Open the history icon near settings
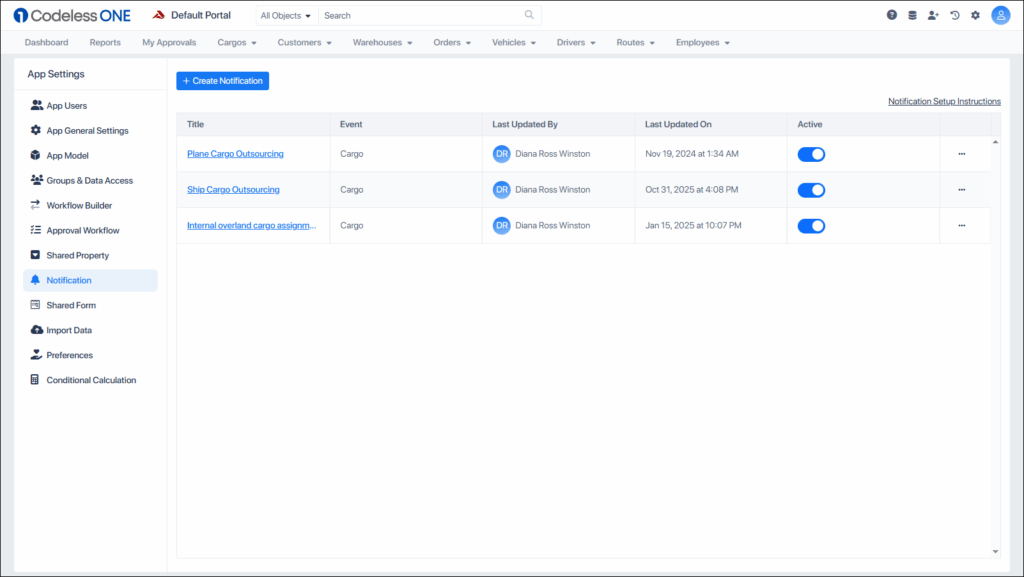This screenshot has width=1024, height=577. [x=954, y=14]
